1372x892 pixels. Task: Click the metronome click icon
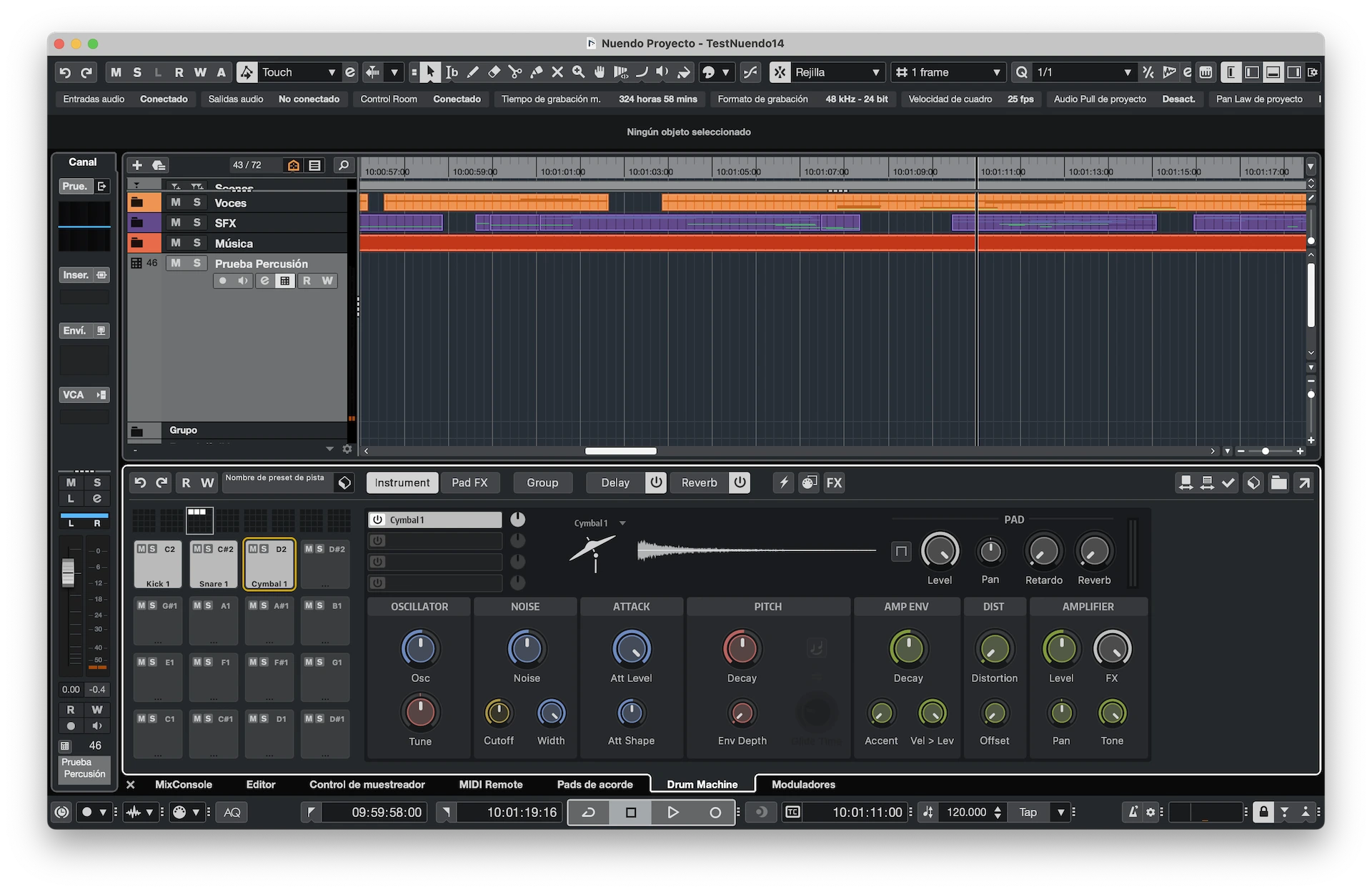coord(1133,812)
